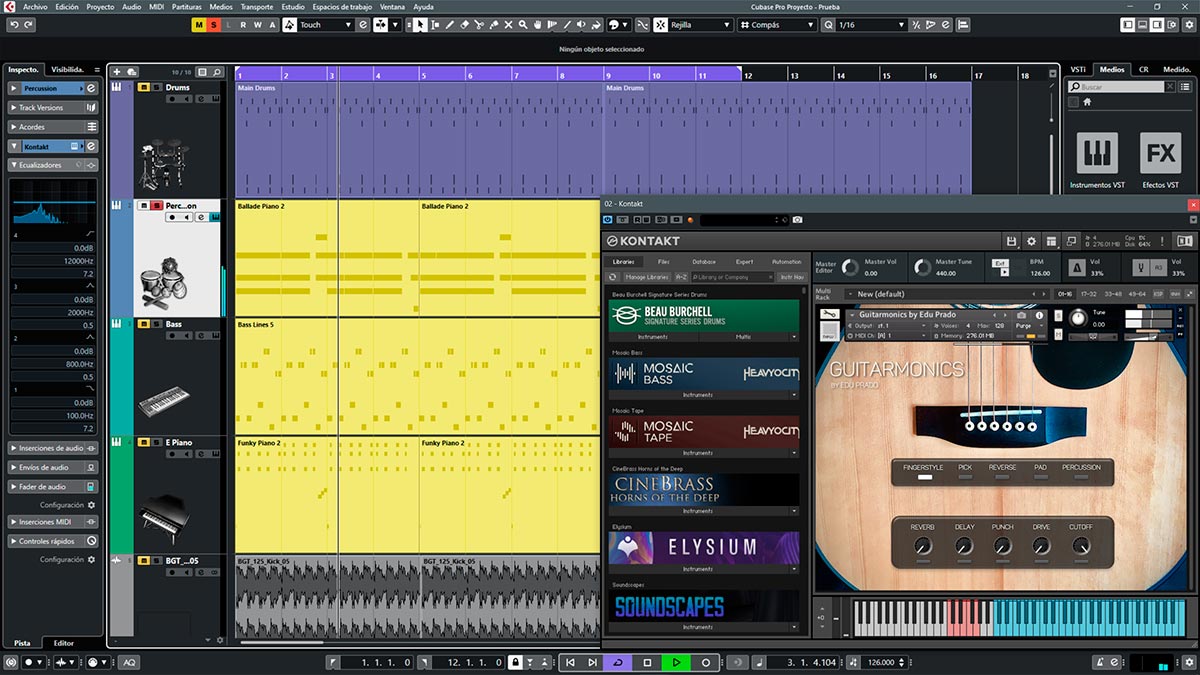Click the home icon in Medios panel

(1087, 102)
